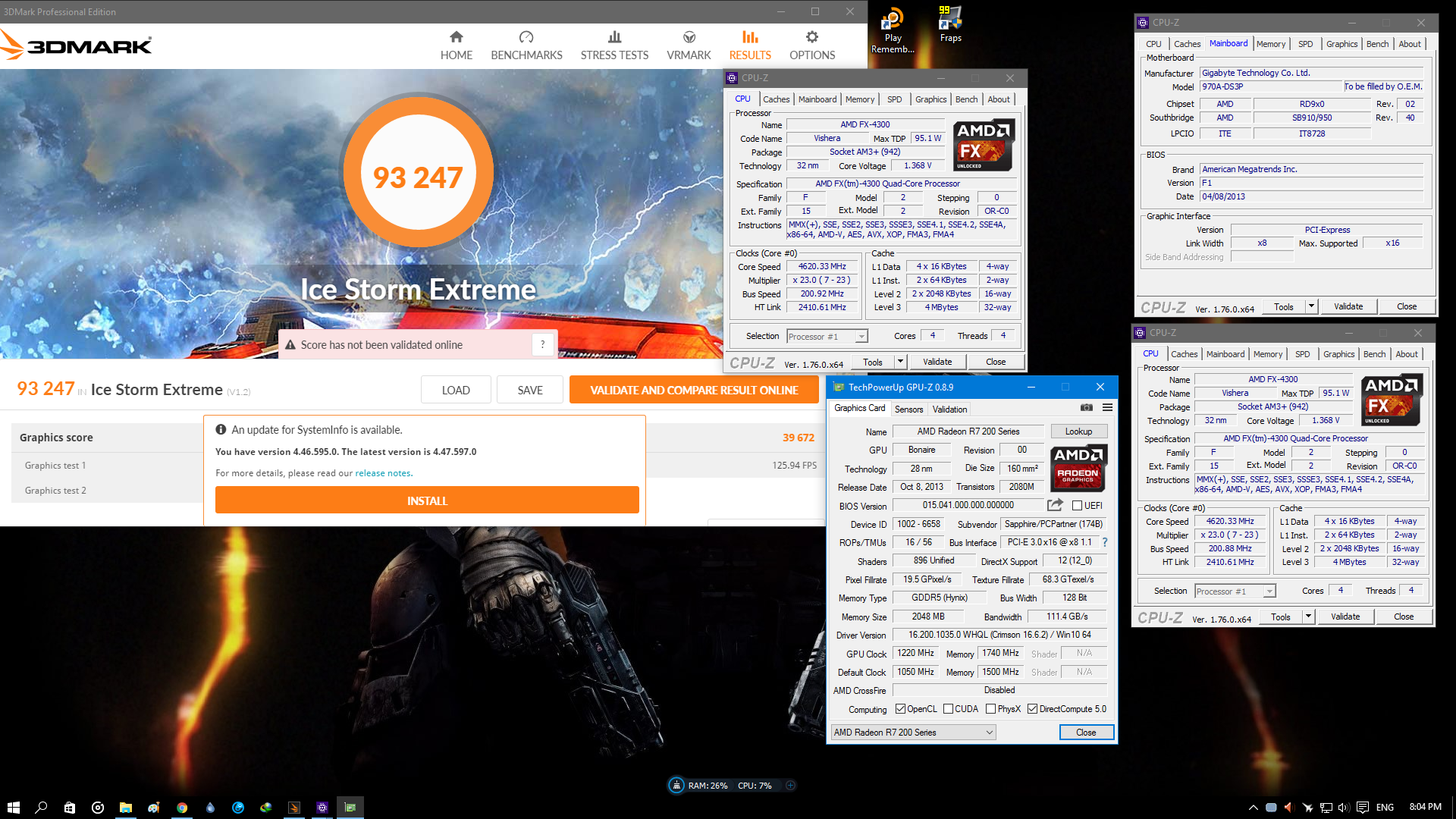
Task: Click Validate in top-right Mainboard CPU-Z window
Action: [1348, 306]
